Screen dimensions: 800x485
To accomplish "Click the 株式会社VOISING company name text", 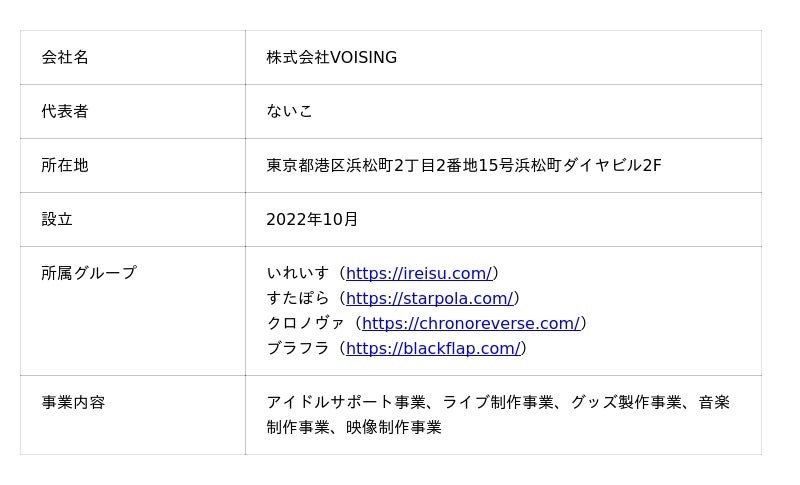I will pyautogui.click(x=332, y=57).
